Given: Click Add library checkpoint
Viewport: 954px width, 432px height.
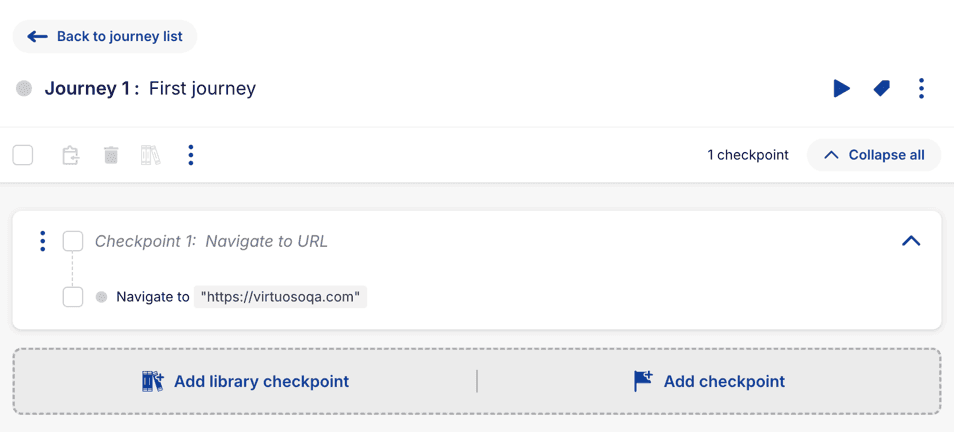Looking at the screenshot, I should coord(245,381).
